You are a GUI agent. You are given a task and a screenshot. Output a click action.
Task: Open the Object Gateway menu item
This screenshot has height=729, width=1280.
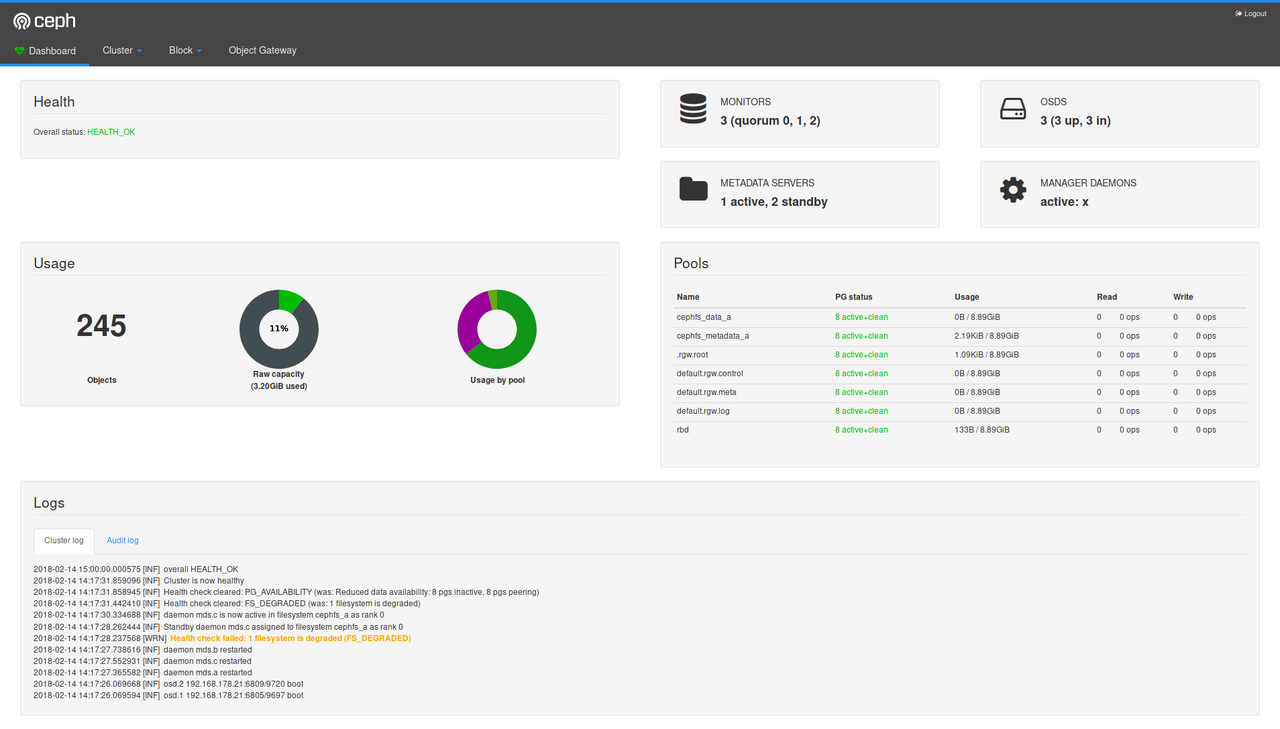tap(262, 50)
